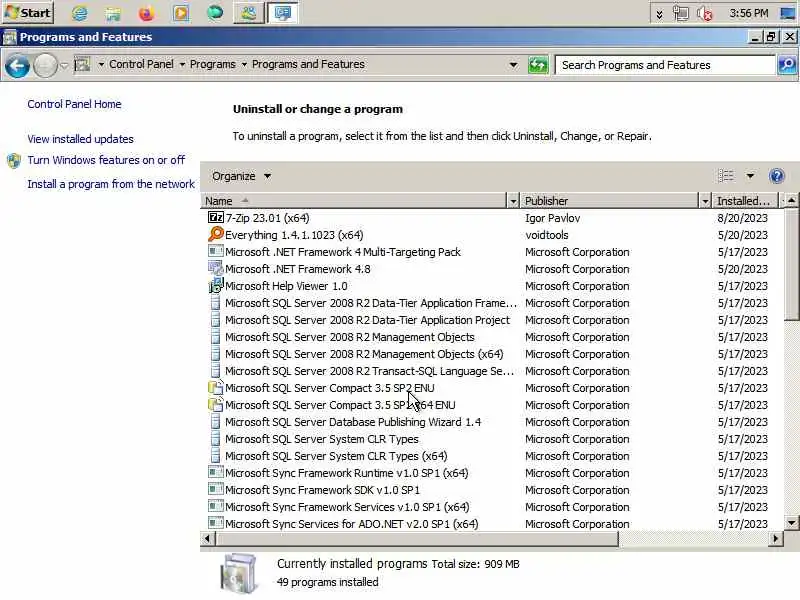Click the 7-Zip program icon
The width and height of the screenshot is (800, 600).
216,218
